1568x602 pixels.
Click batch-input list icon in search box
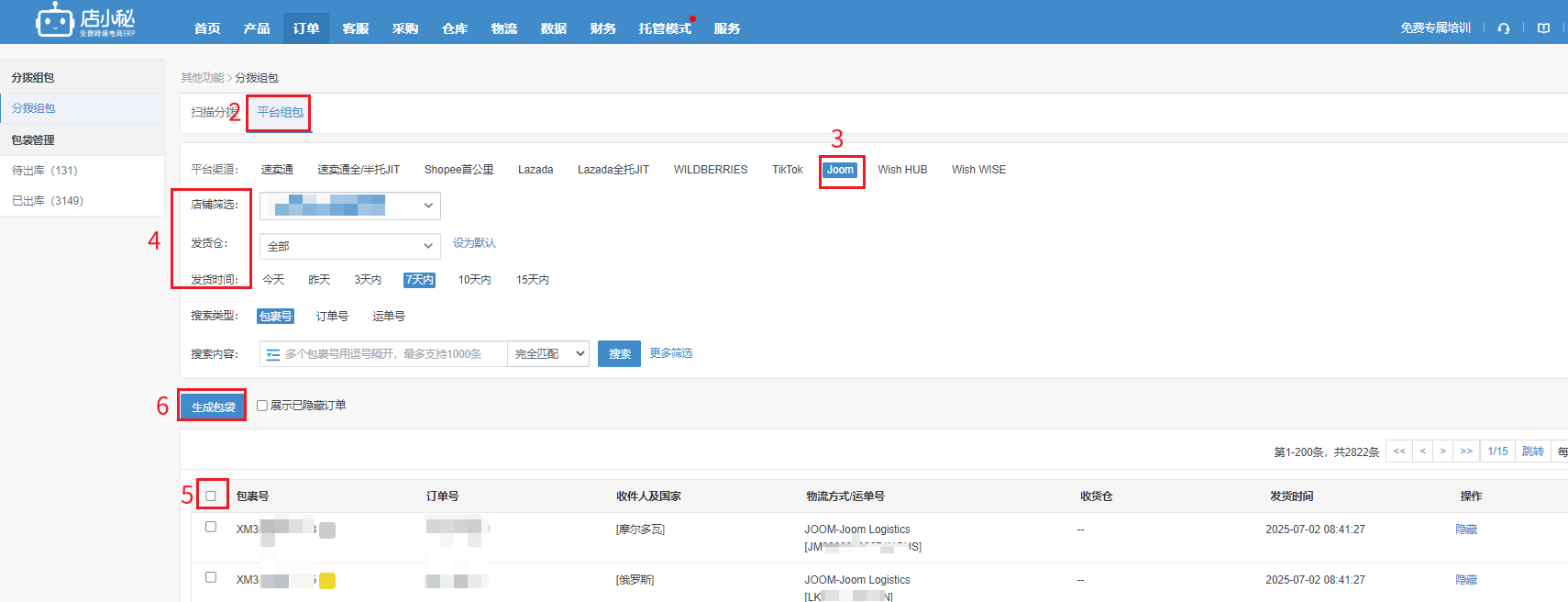point(273,354)
